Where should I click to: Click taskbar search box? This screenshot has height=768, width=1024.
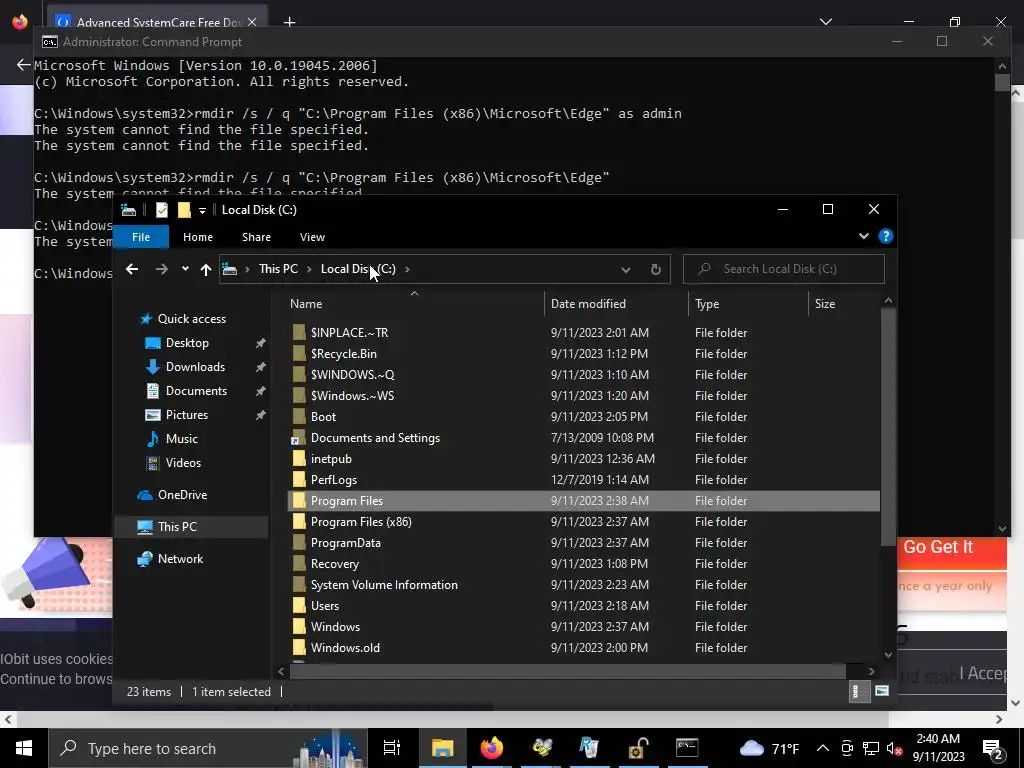coord(208,748)
